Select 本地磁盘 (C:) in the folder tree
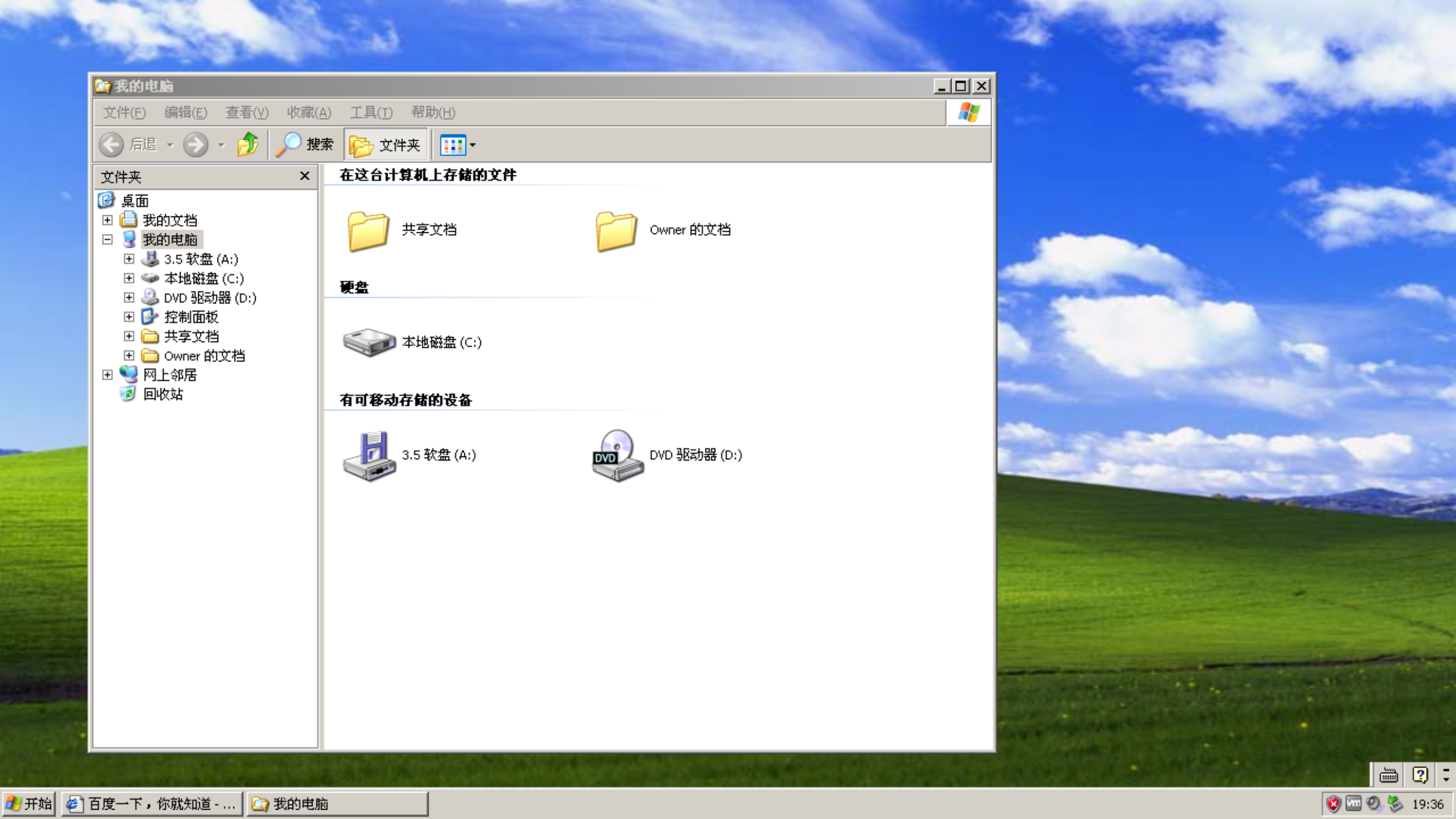 (203, 278)
